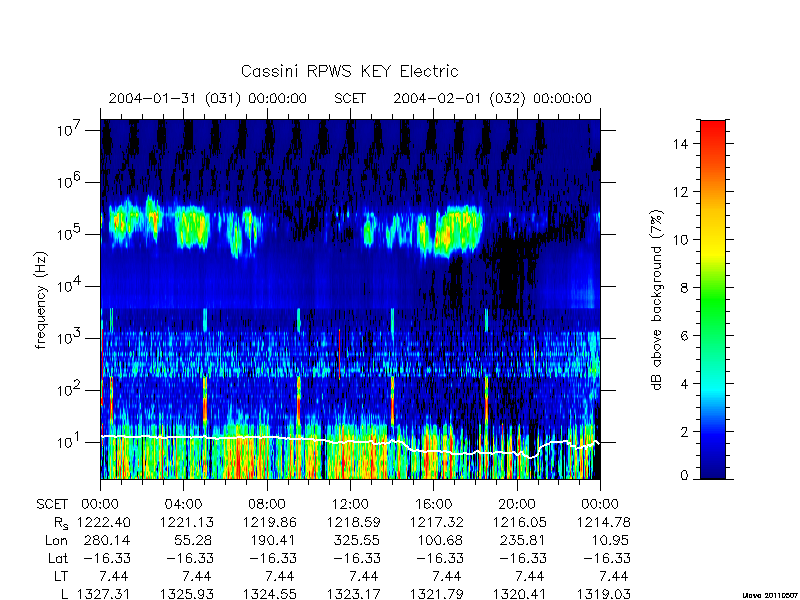Screen dimensions: 800x600
Task: Click the L value '1319.03'
Action: [604, 594]
